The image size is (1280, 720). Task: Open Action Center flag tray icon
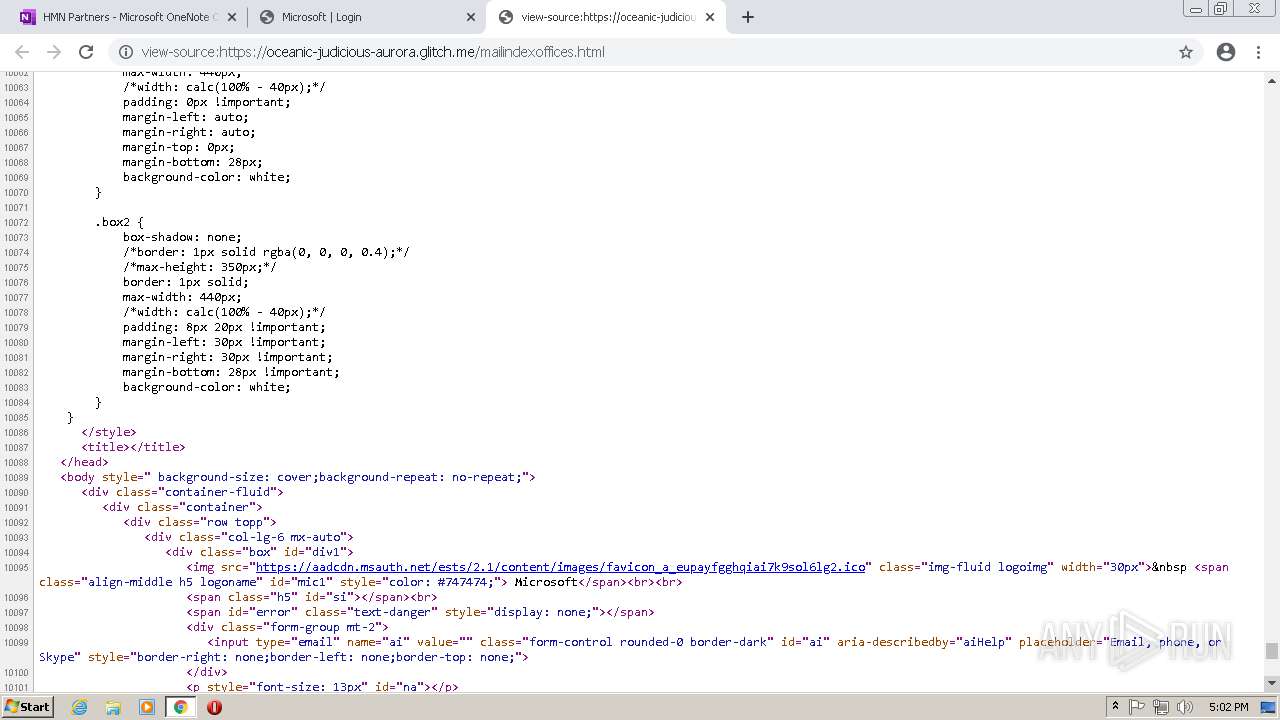[1137, 707]
